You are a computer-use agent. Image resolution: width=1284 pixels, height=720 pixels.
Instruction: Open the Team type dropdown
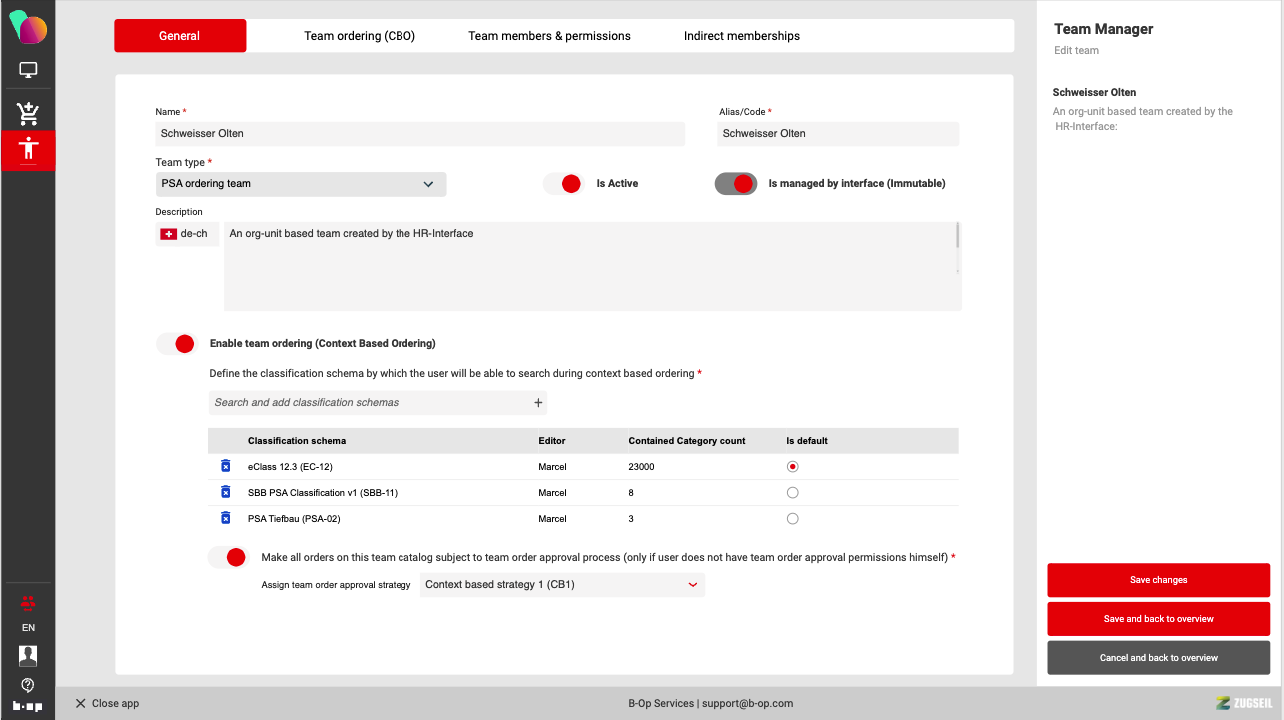[302, 184]
